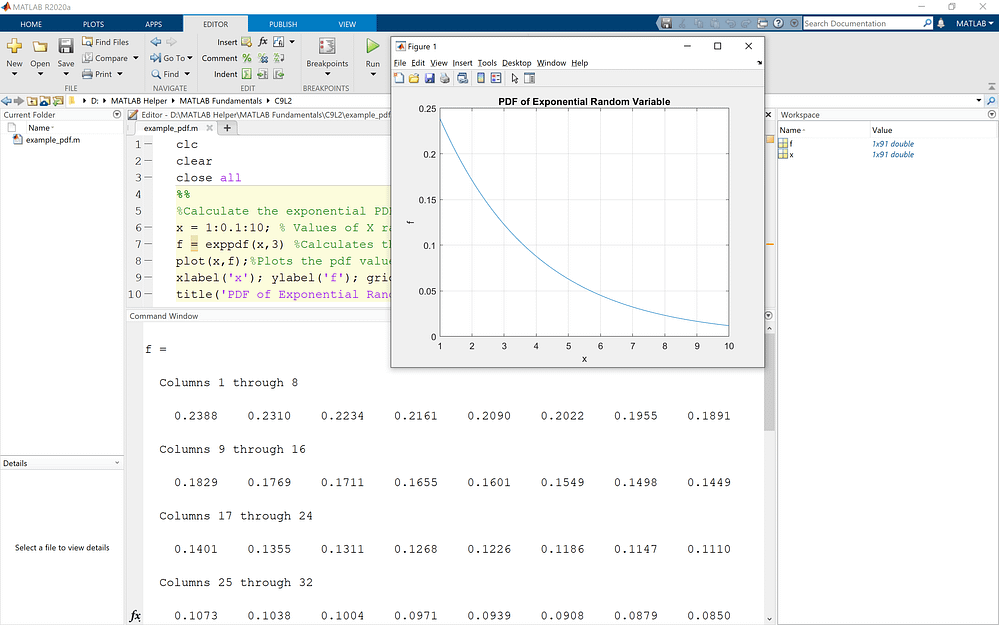999x625 pixels.
Task: Click the Insert Legend icon in Figure 1
Action: pyautogui.click(x=496, y=78)
